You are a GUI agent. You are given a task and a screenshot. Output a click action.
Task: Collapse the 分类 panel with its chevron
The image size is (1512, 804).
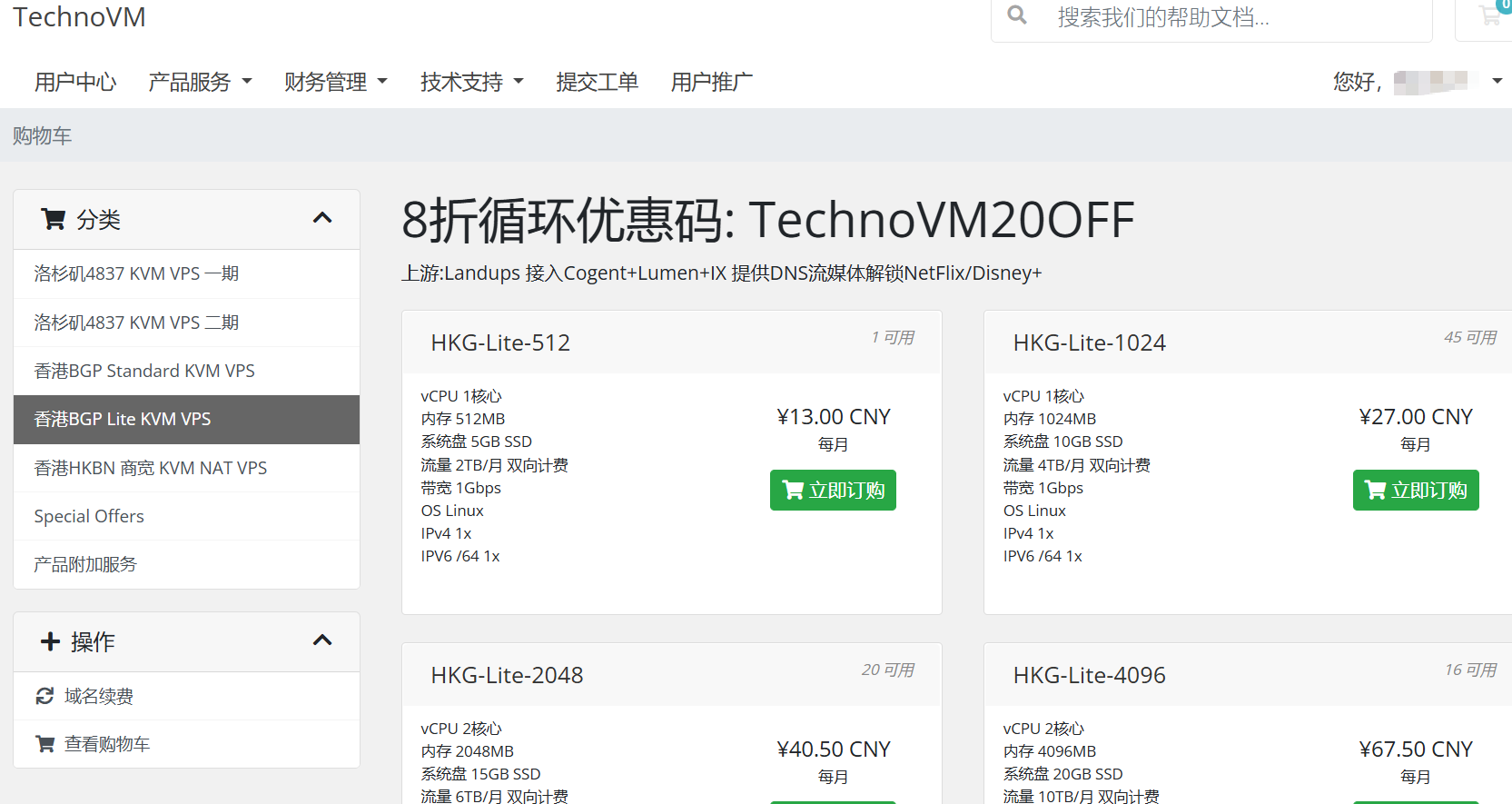click(x=321, y=218)
